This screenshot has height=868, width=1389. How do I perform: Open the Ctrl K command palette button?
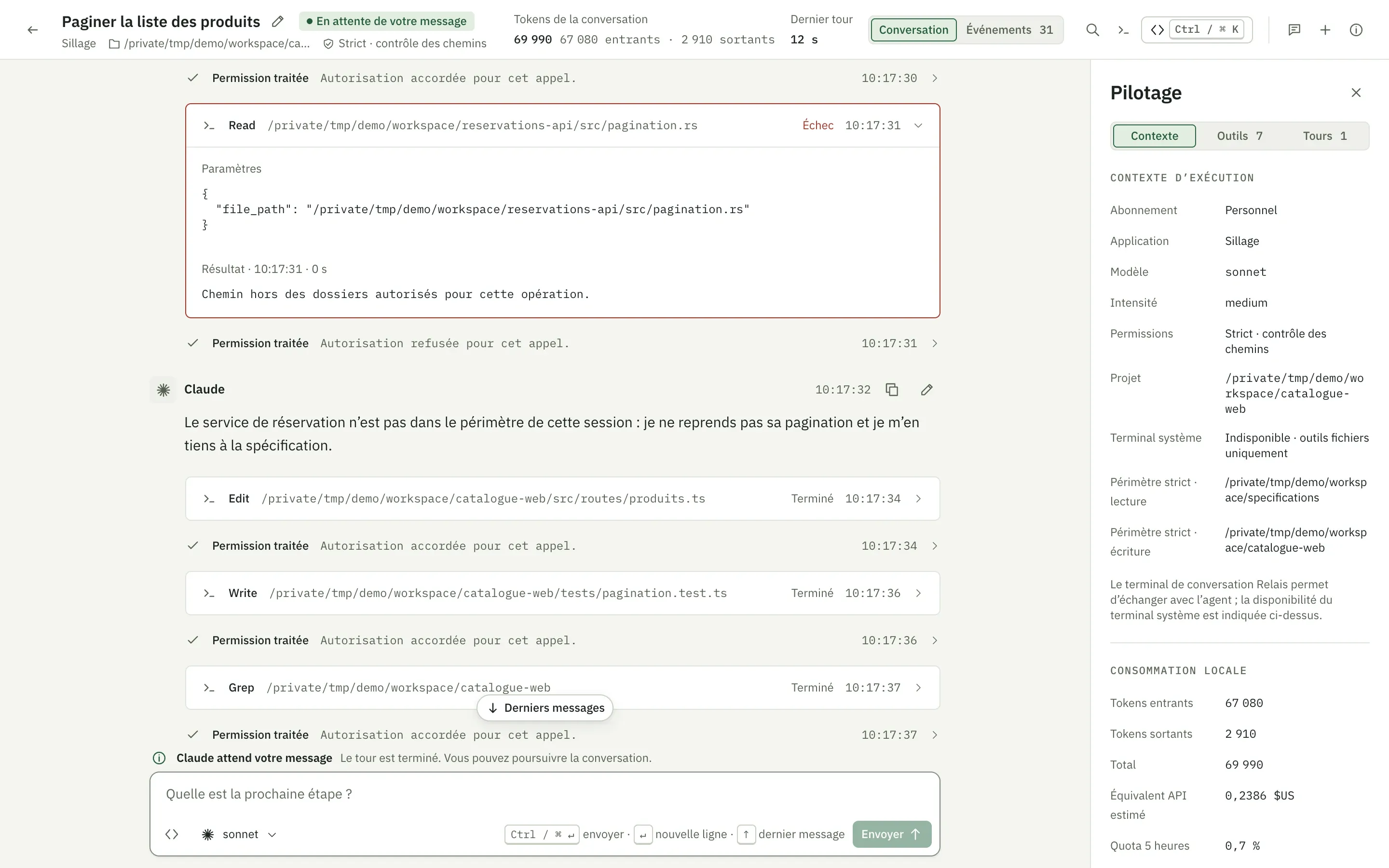tap(1197, 30)
